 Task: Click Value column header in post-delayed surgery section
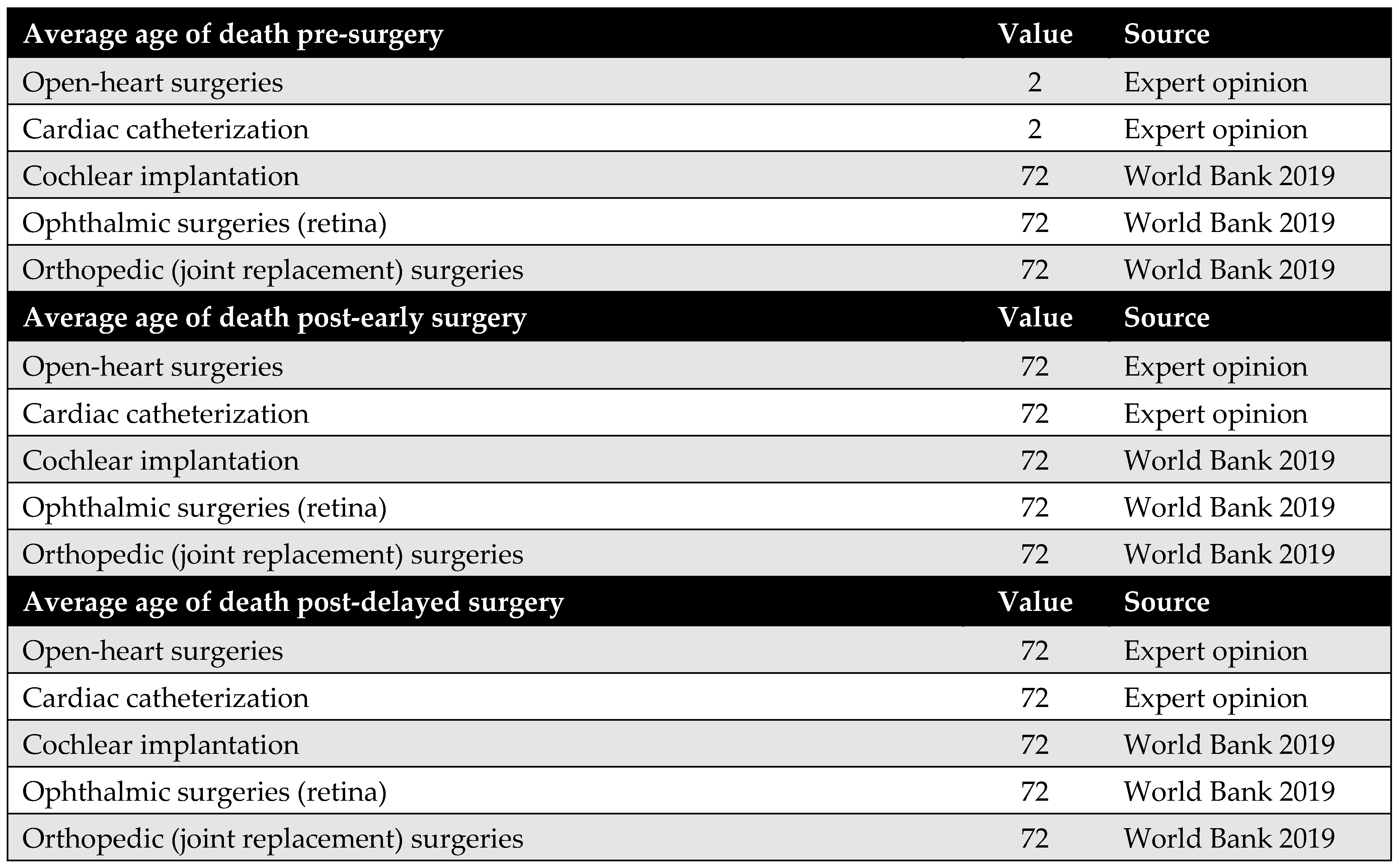coord(1035,602)
